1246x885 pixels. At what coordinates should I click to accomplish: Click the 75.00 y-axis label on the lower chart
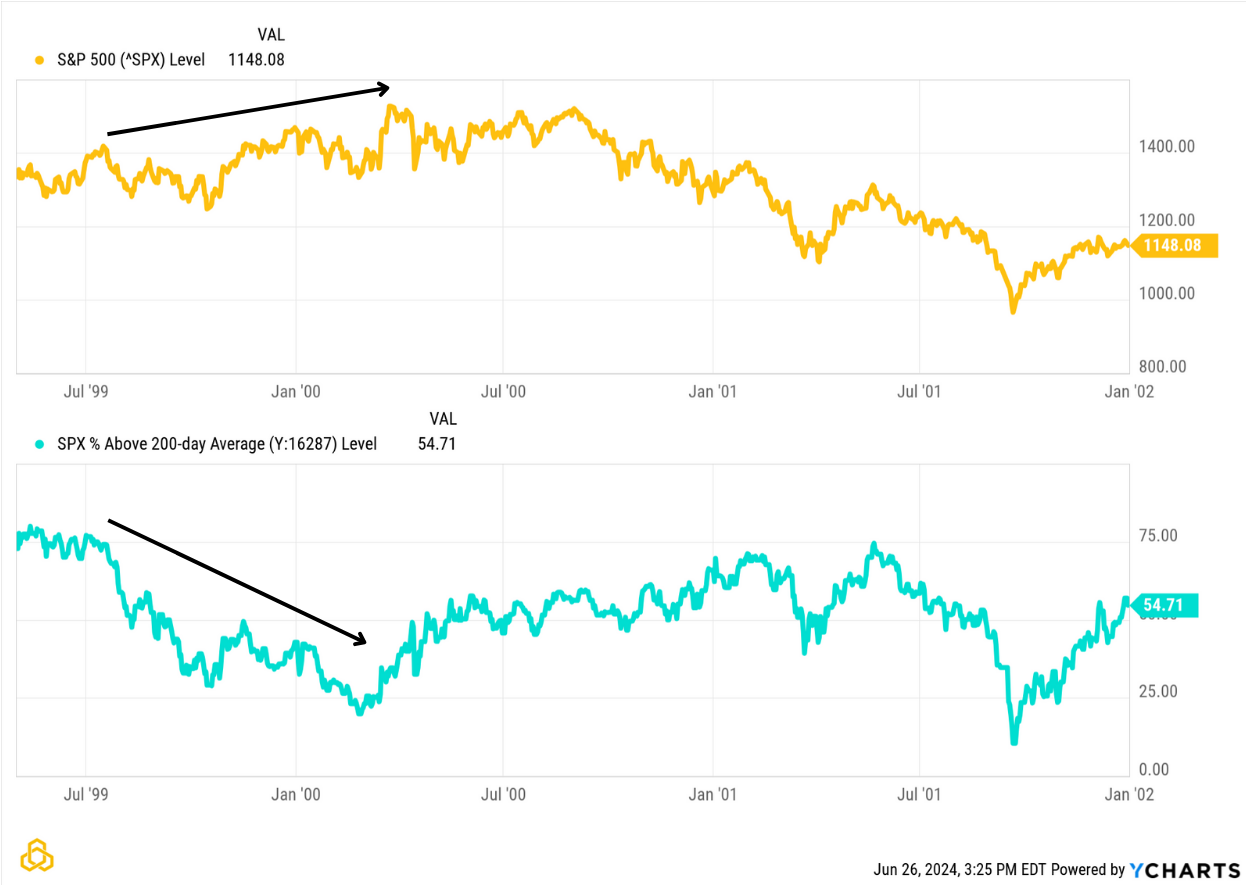click(1160, 536)
